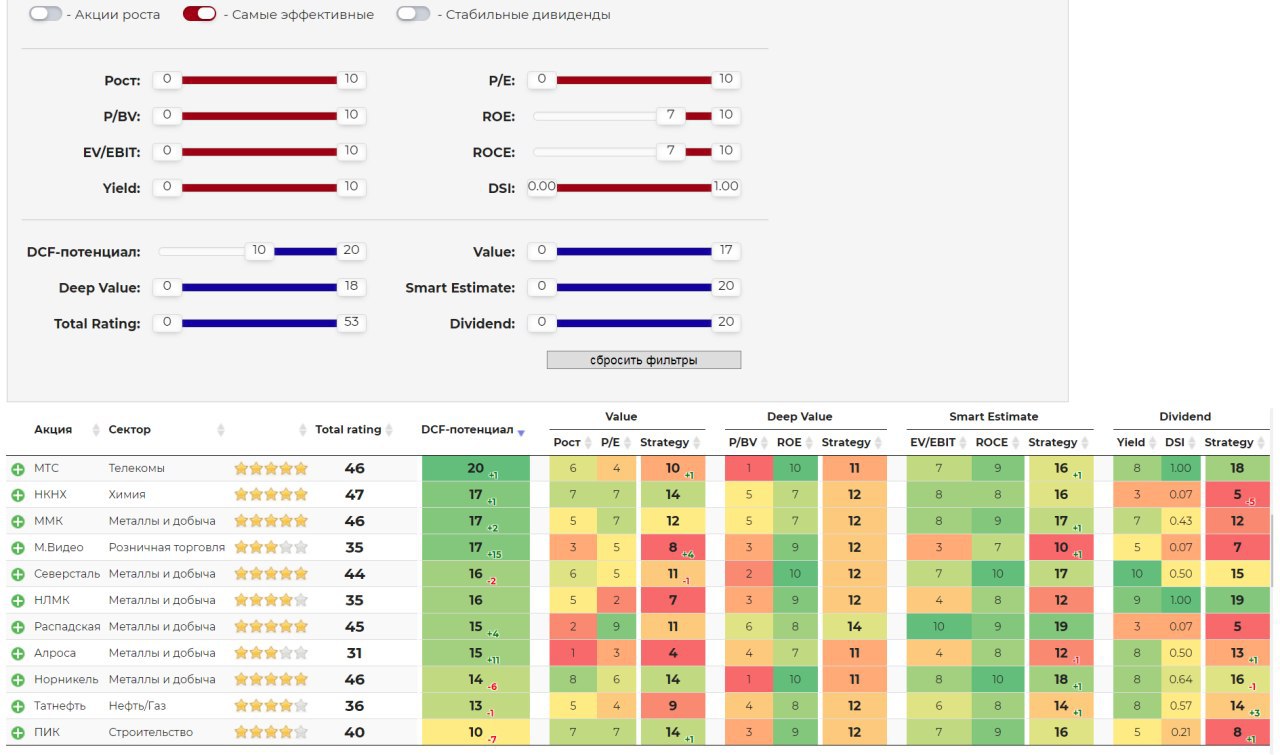The image size is (1280, 755).
Task: Click the ROE slider handle showing 7
Action: [x=671, y=115]
